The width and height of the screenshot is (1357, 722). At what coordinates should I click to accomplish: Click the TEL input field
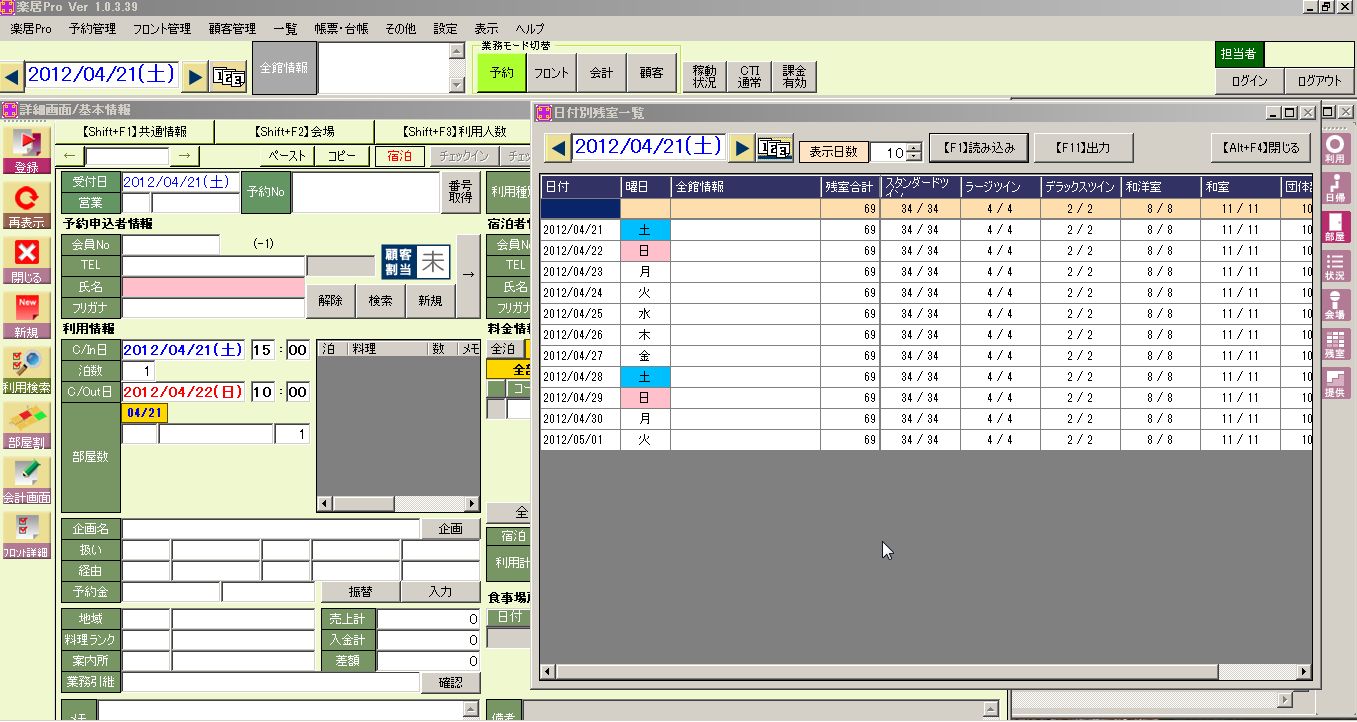click(x=213, y=266)
